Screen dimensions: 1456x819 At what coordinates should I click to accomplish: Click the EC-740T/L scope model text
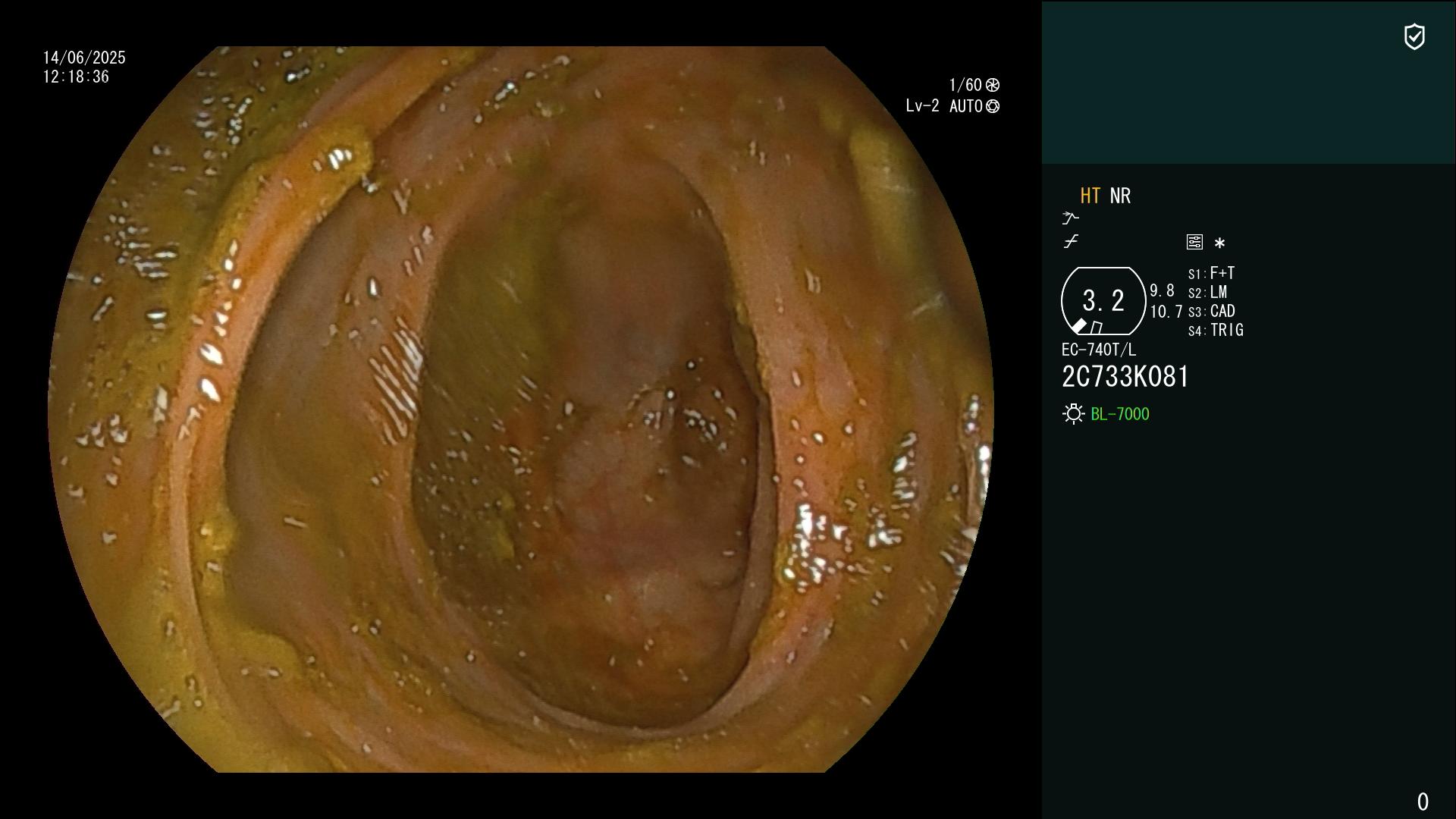[x=1099, y=350]
